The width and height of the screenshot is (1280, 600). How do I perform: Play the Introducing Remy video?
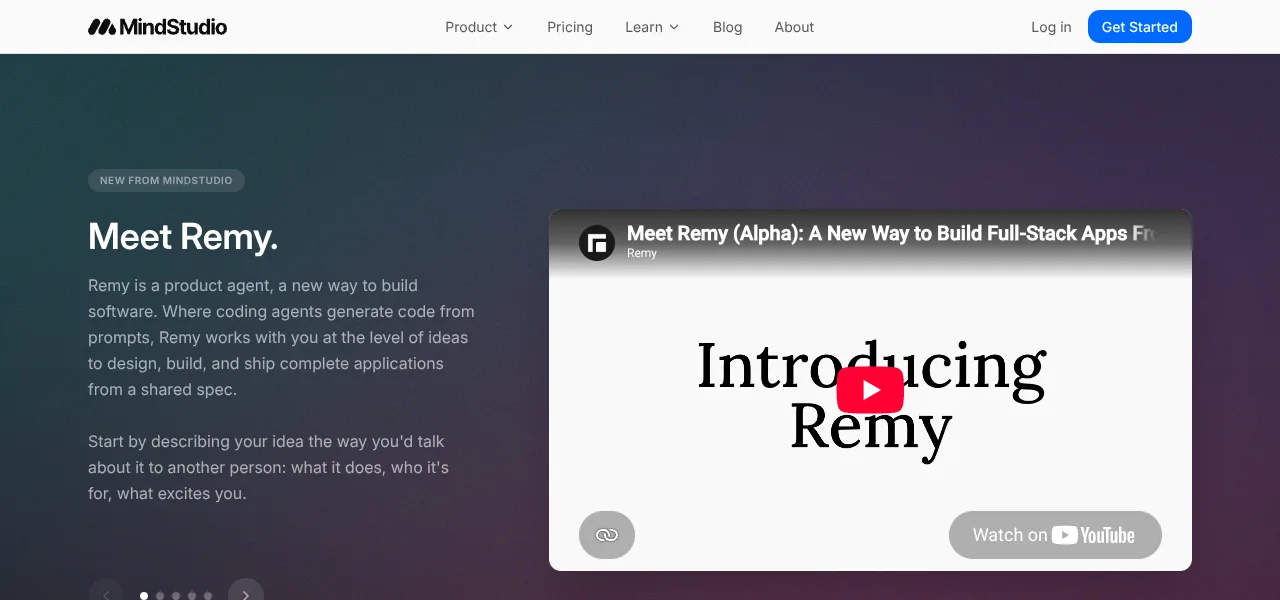870,390
